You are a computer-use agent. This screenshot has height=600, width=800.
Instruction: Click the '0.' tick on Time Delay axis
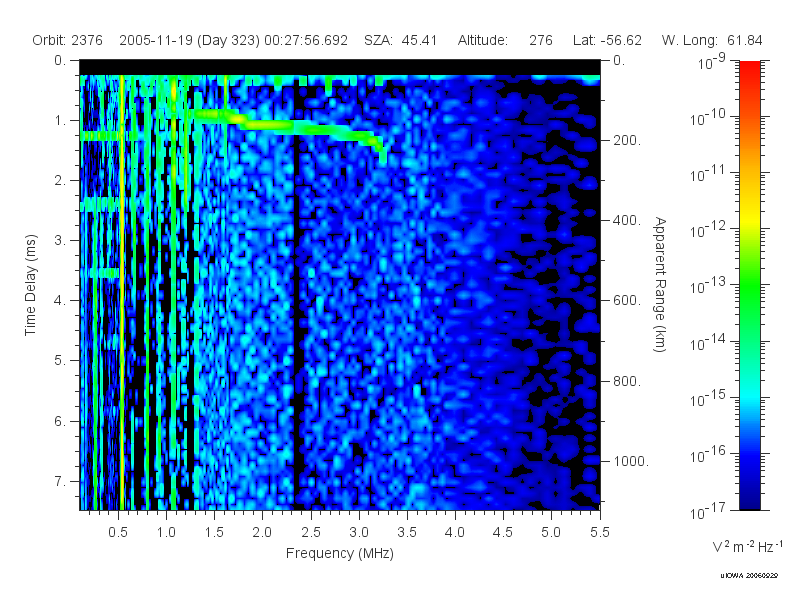tap(60, 60)
